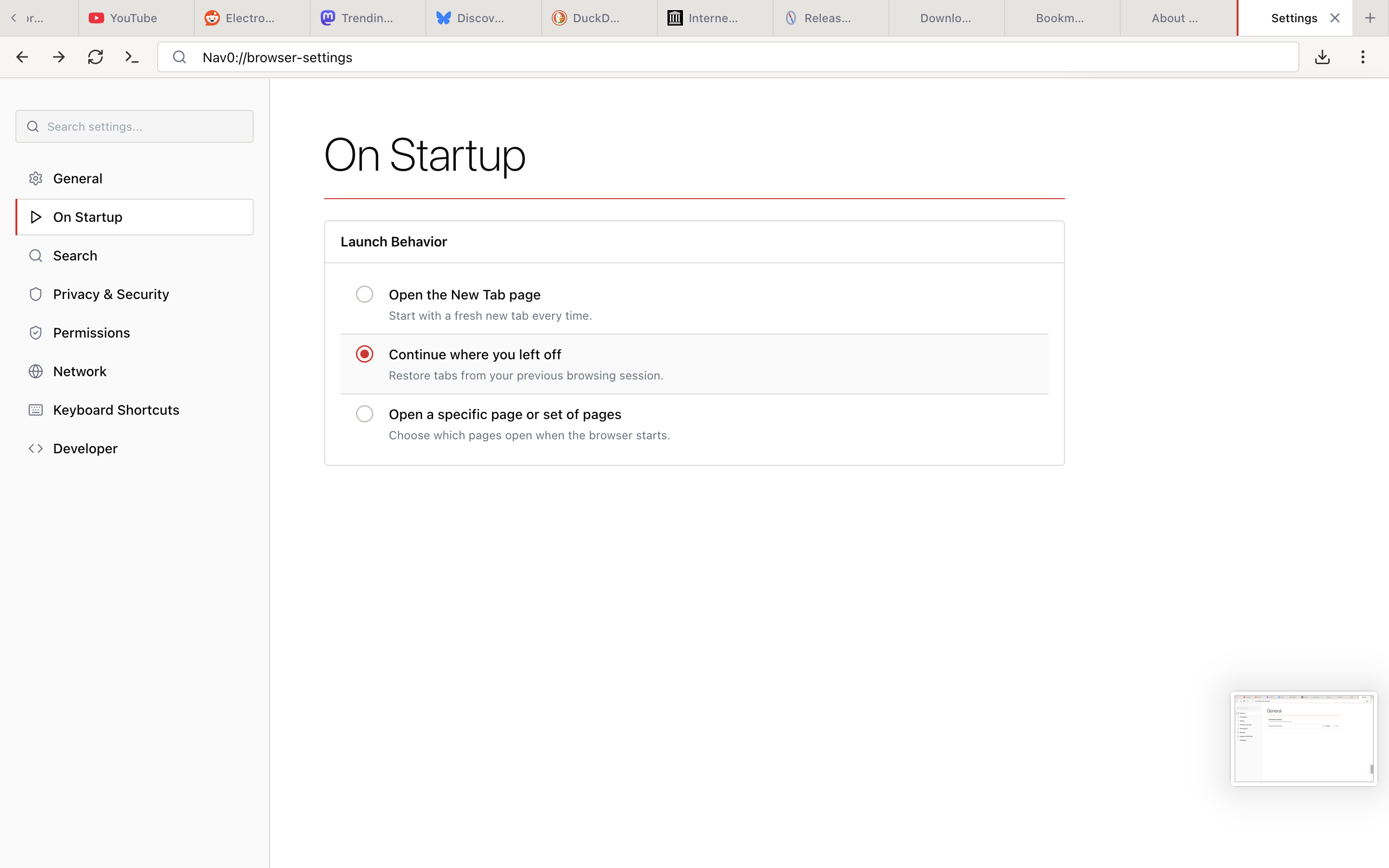Click the Internet Archive favicon
The image size is (1389, 868).
point(675,18)
